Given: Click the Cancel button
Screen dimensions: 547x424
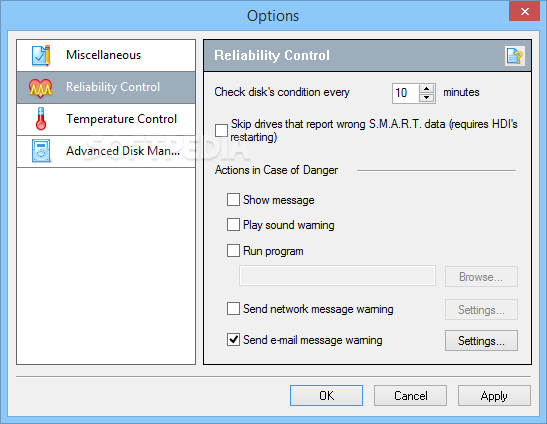Looking at the screenshot, I should (x=410, y=395).
